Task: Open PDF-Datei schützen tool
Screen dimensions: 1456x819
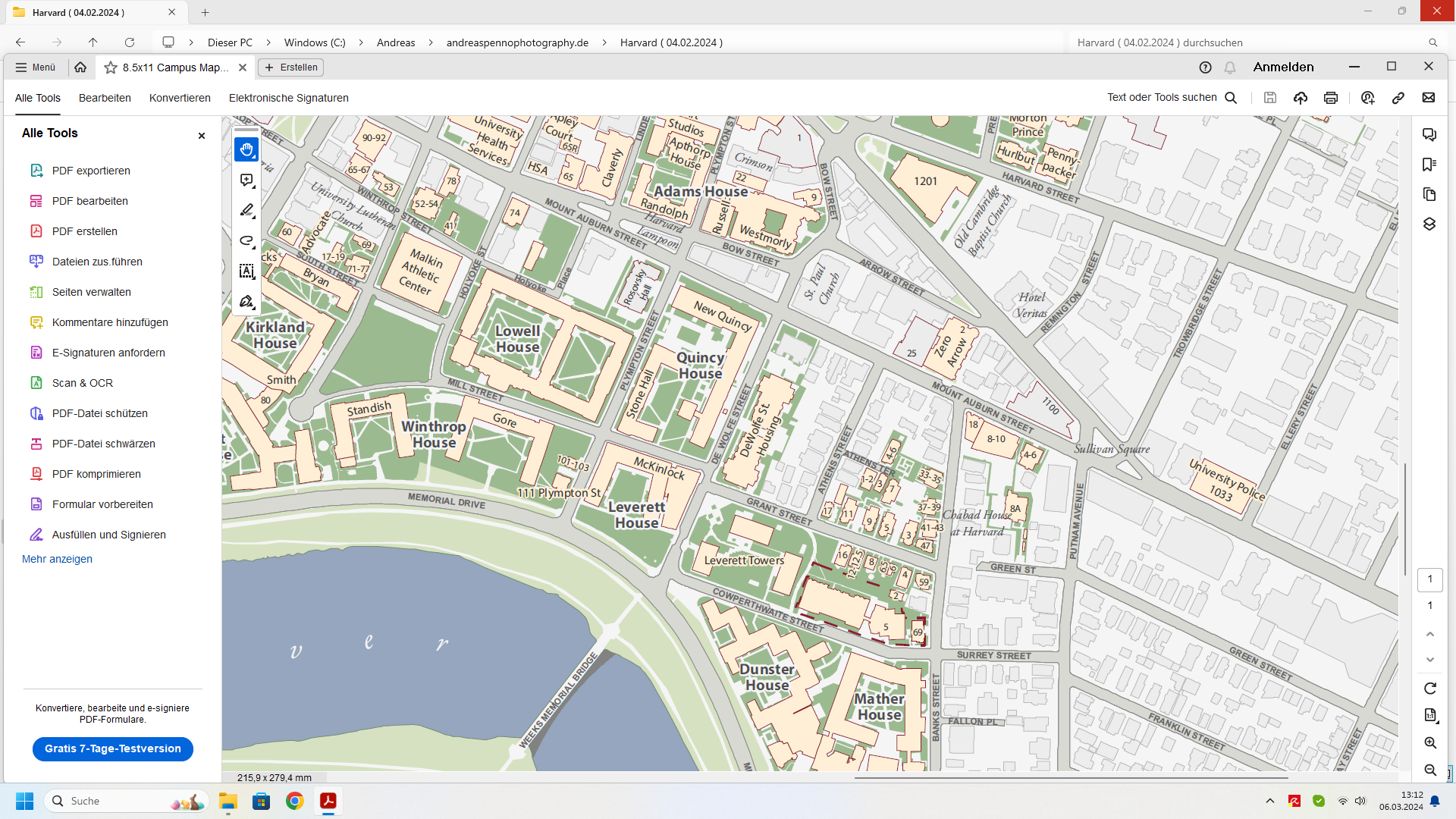Action: (x=100, y=413)
